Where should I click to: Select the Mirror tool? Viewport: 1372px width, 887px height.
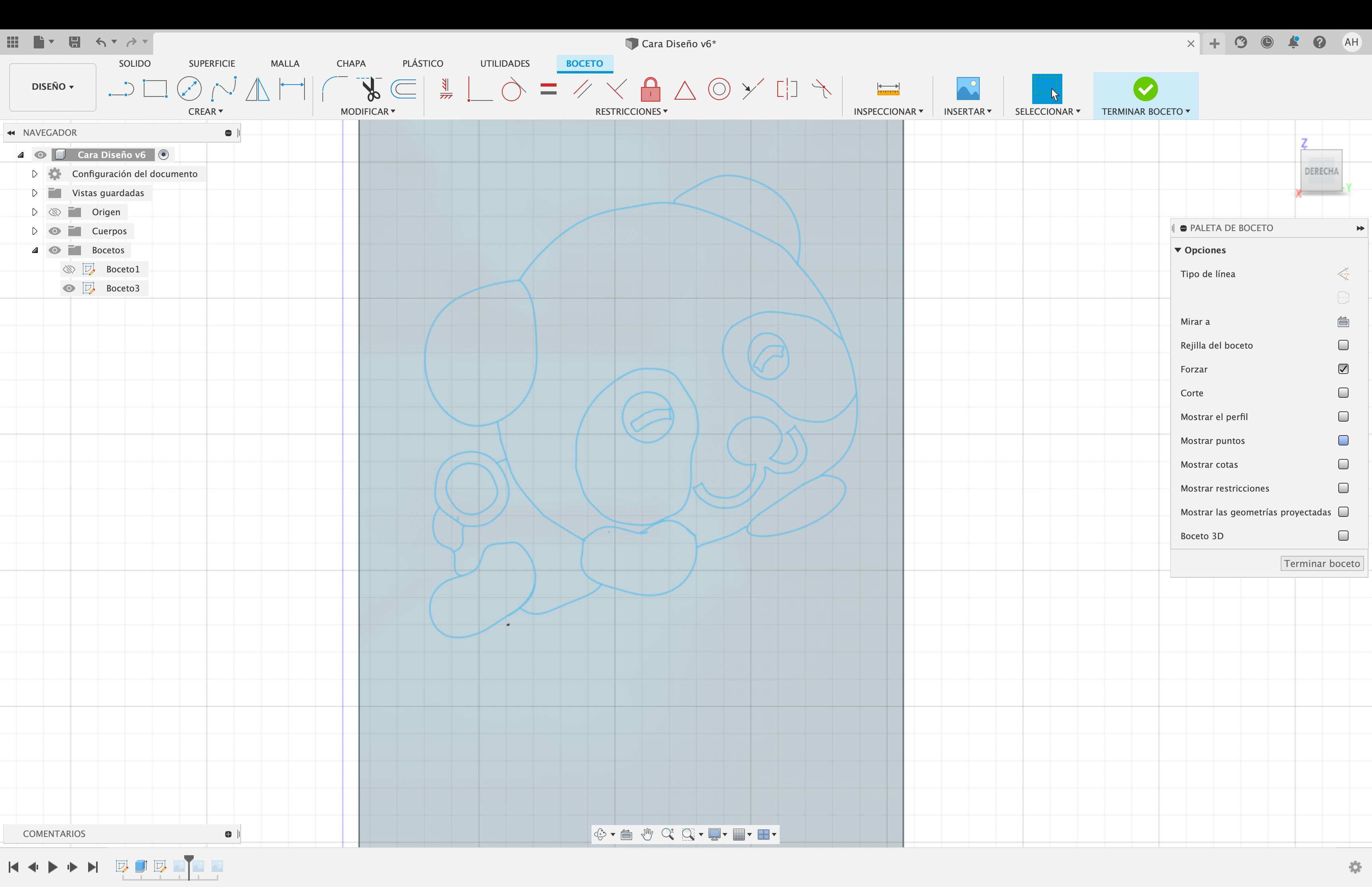[x=257, y=89]
